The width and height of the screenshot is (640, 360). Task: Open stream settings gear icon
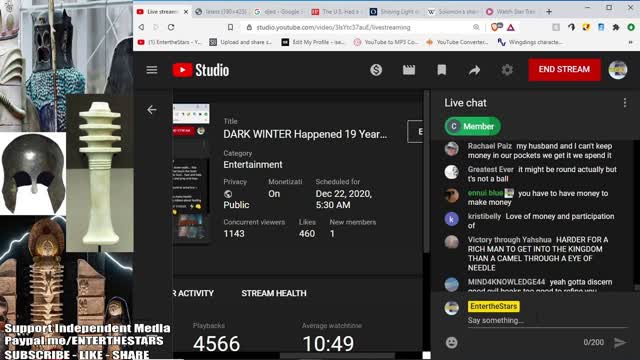[x=507, y=70]
